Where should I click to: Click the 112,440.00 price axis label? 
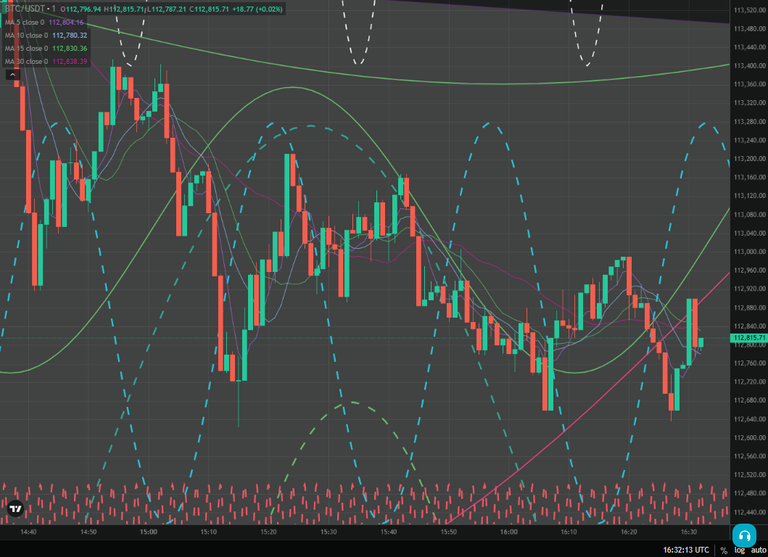point(749,512)
